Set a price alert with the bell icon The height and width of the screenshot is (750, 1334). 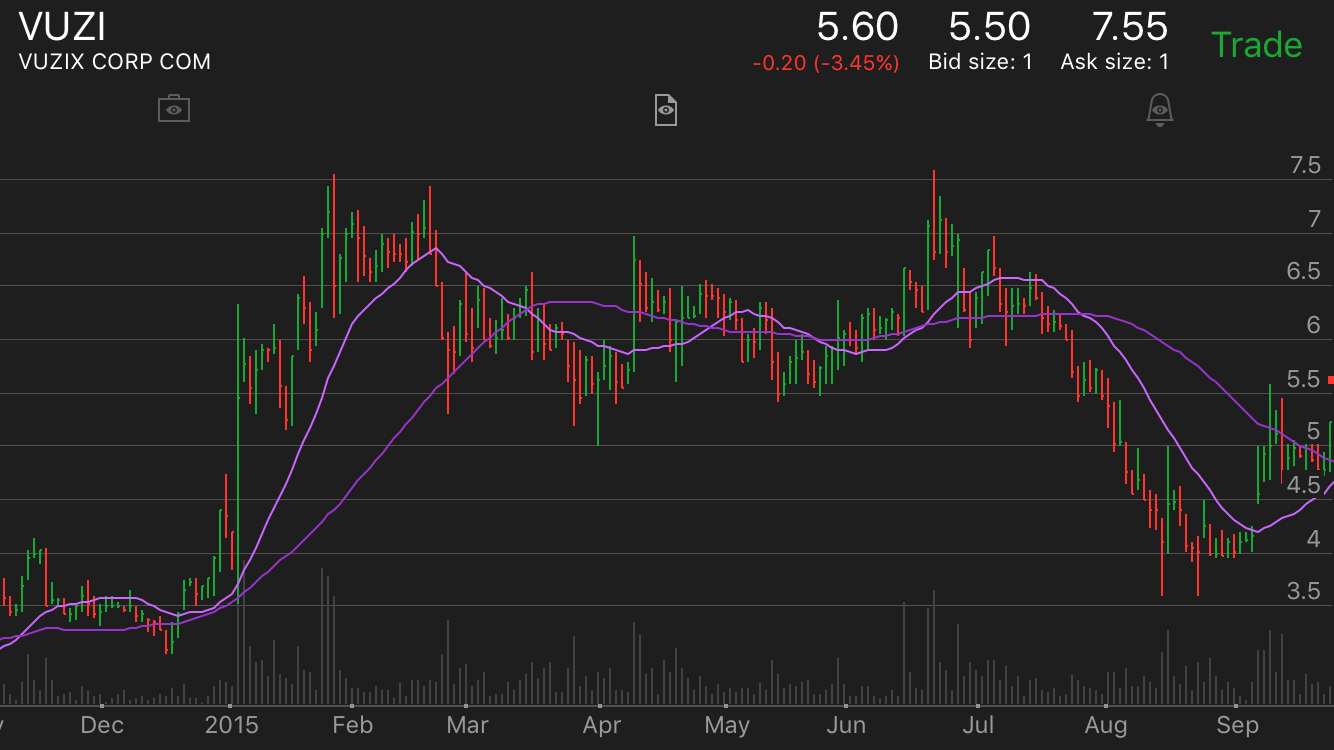[x=1159, y=109]
